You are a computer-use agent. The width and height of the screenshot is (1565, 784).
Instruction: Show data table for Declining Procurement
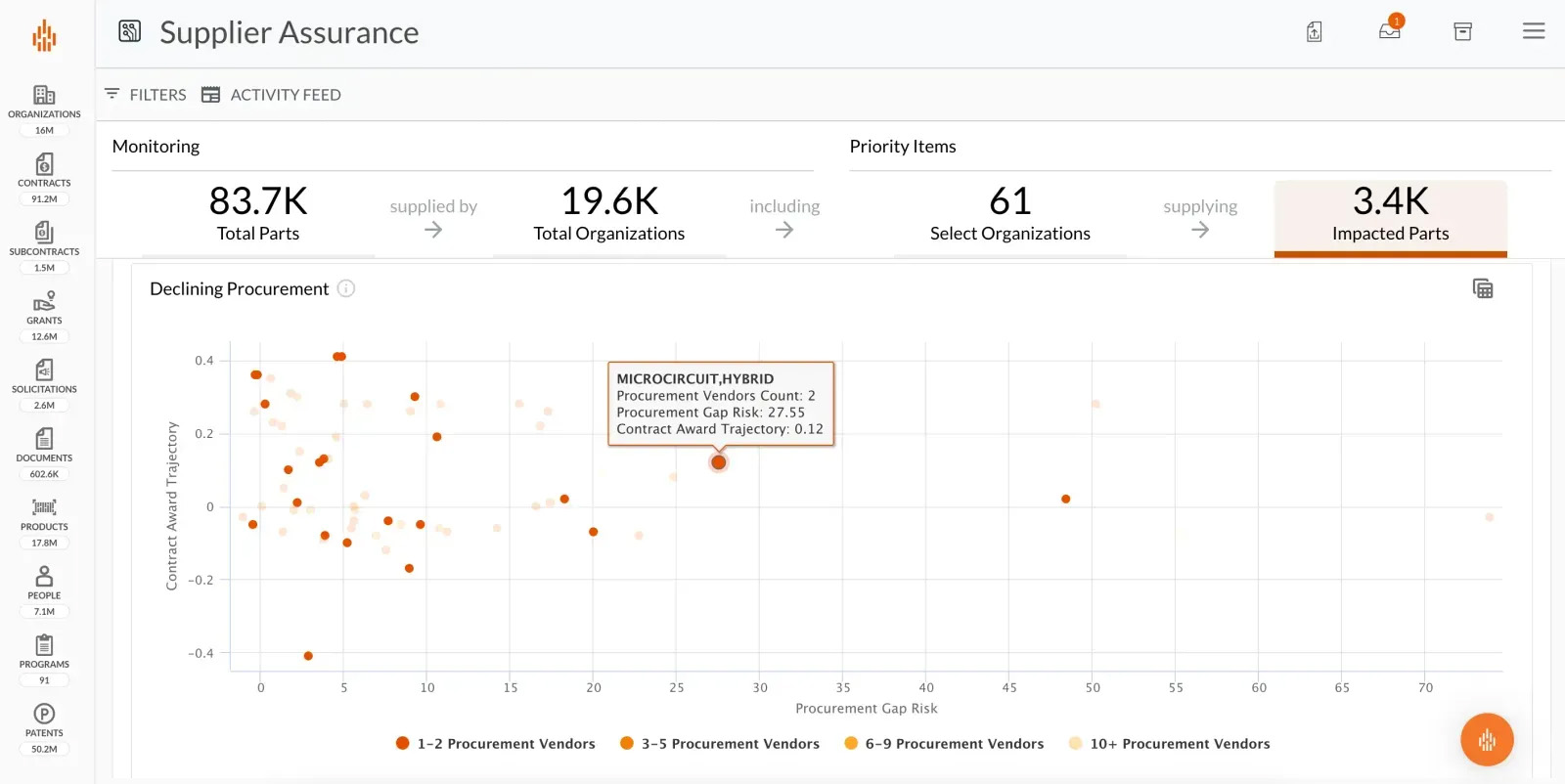coord(1483,288)
